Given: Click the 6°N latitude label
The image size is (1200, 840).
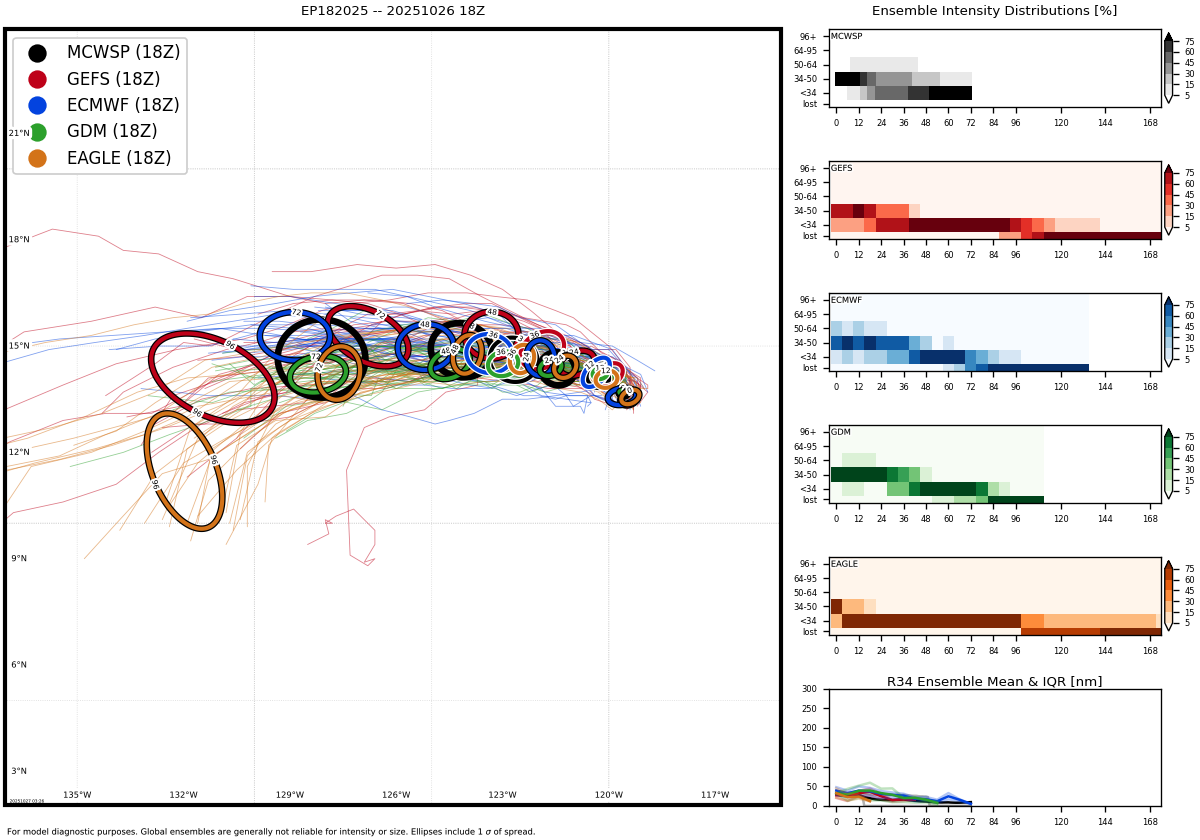Looking at the screenshot, I should coord(20,665).
